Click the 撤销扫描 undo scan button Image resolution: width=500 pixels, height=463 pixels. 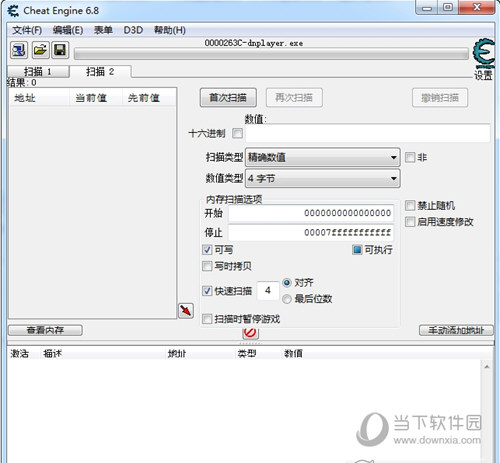(440, 98)
